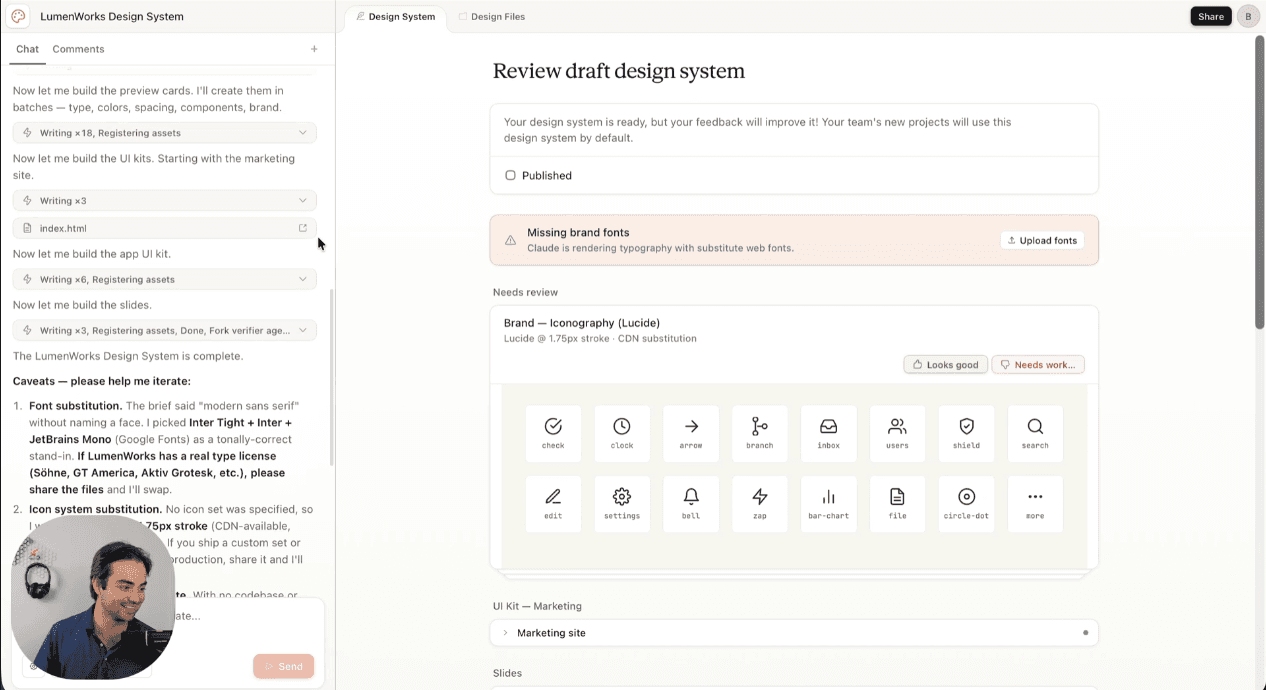This screenshot has width=1266, height=690.
Task: Select the shield icon in the Lucide grid
Action: tap(966, 432)
